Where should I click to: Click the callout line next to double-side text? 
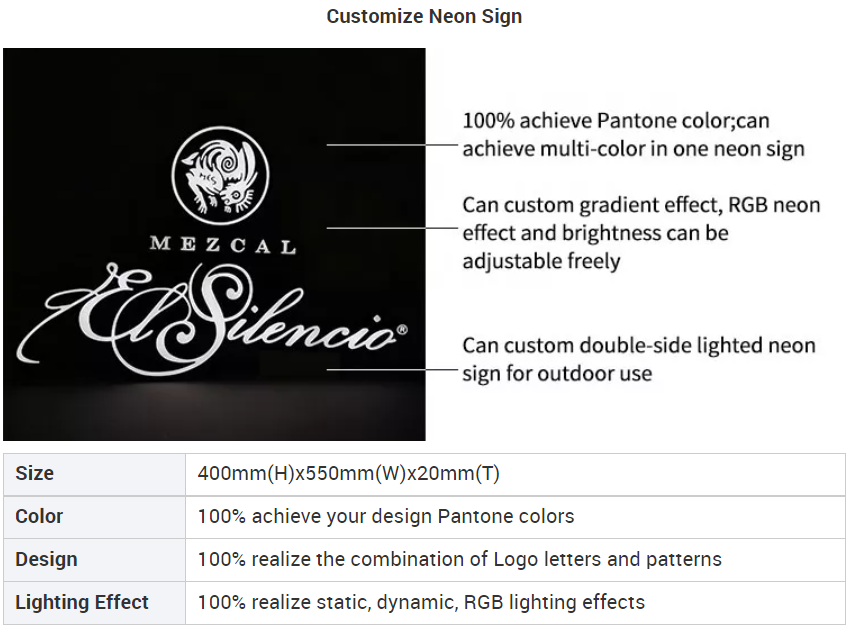pos(390,369)
